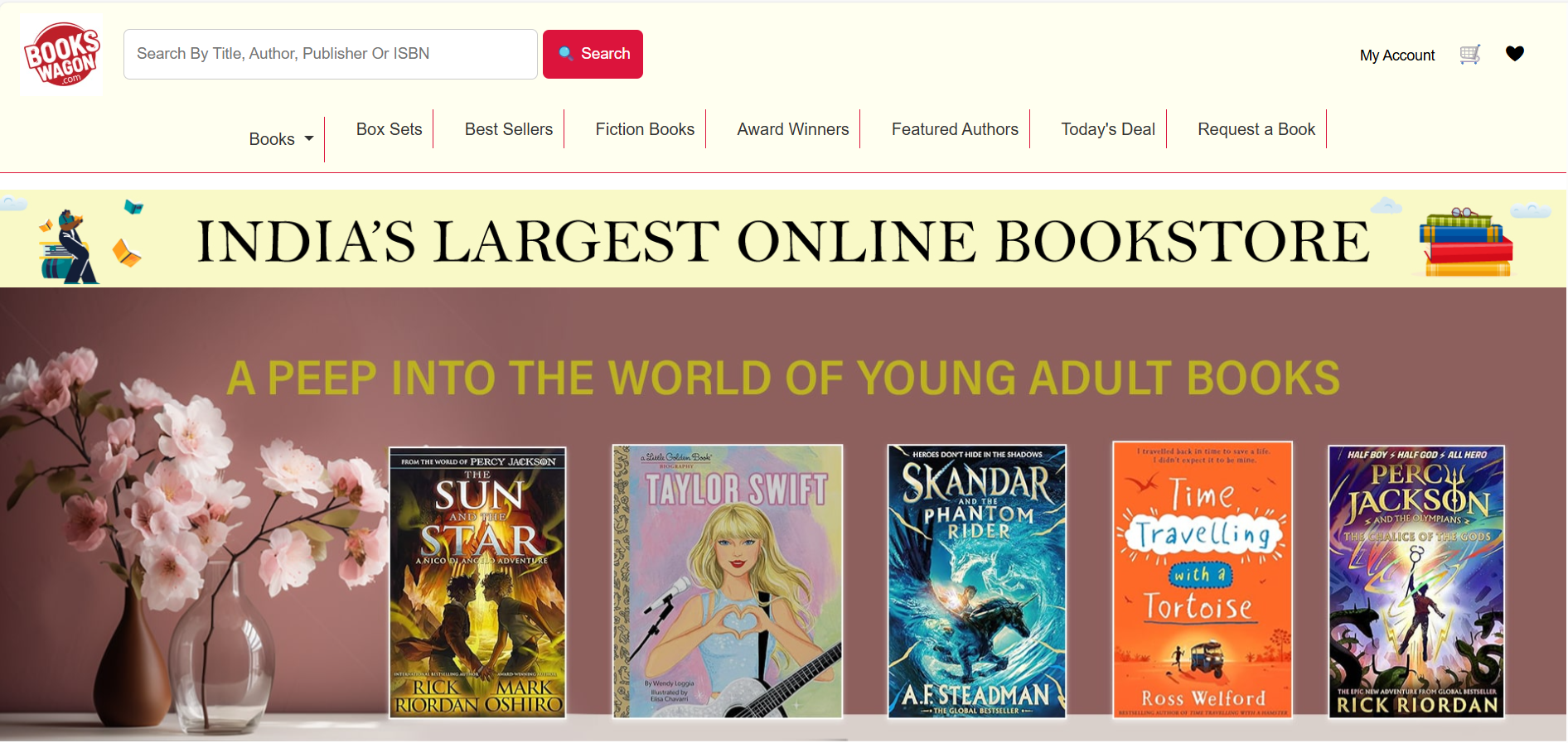Click the BooksWagon logo
The height and width of the screenshot is (743, 1568).
(61, 55)
